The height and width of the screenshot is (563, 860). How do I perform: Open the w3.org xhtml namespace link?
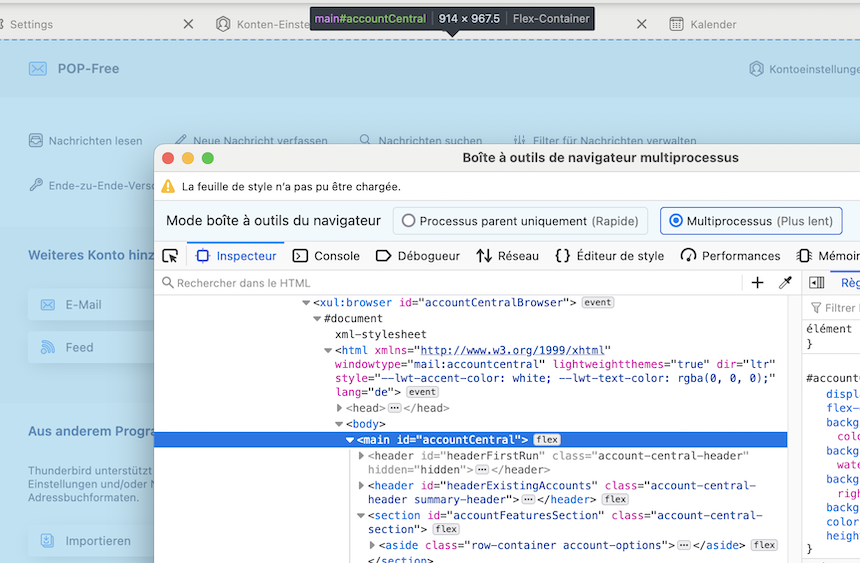pyautogui.click(x=513, y=350)
